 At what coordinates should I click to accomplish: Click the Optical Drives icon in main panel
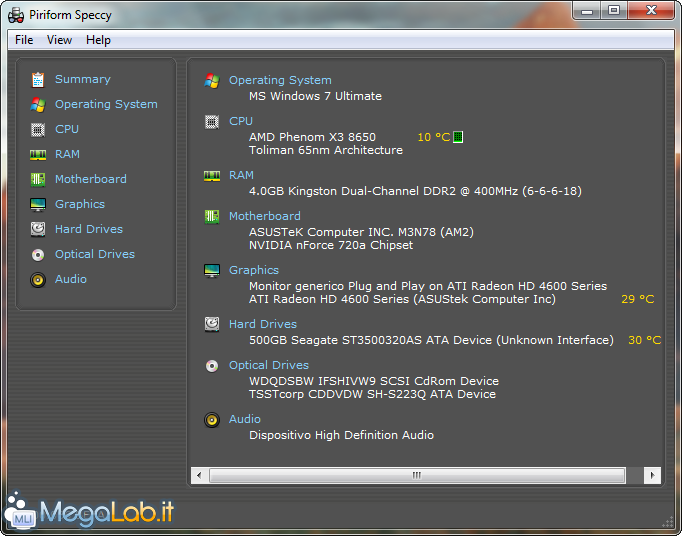tap(212, 366)
